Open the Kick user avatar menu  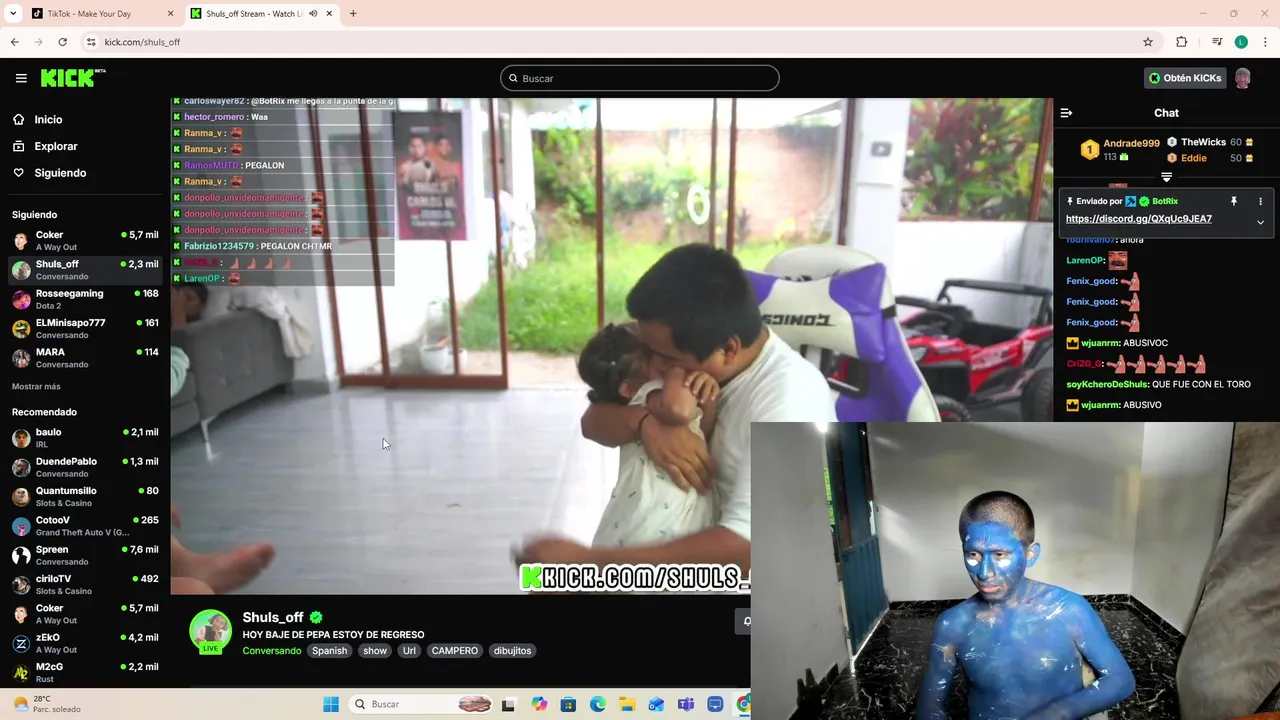[1243, 78]
